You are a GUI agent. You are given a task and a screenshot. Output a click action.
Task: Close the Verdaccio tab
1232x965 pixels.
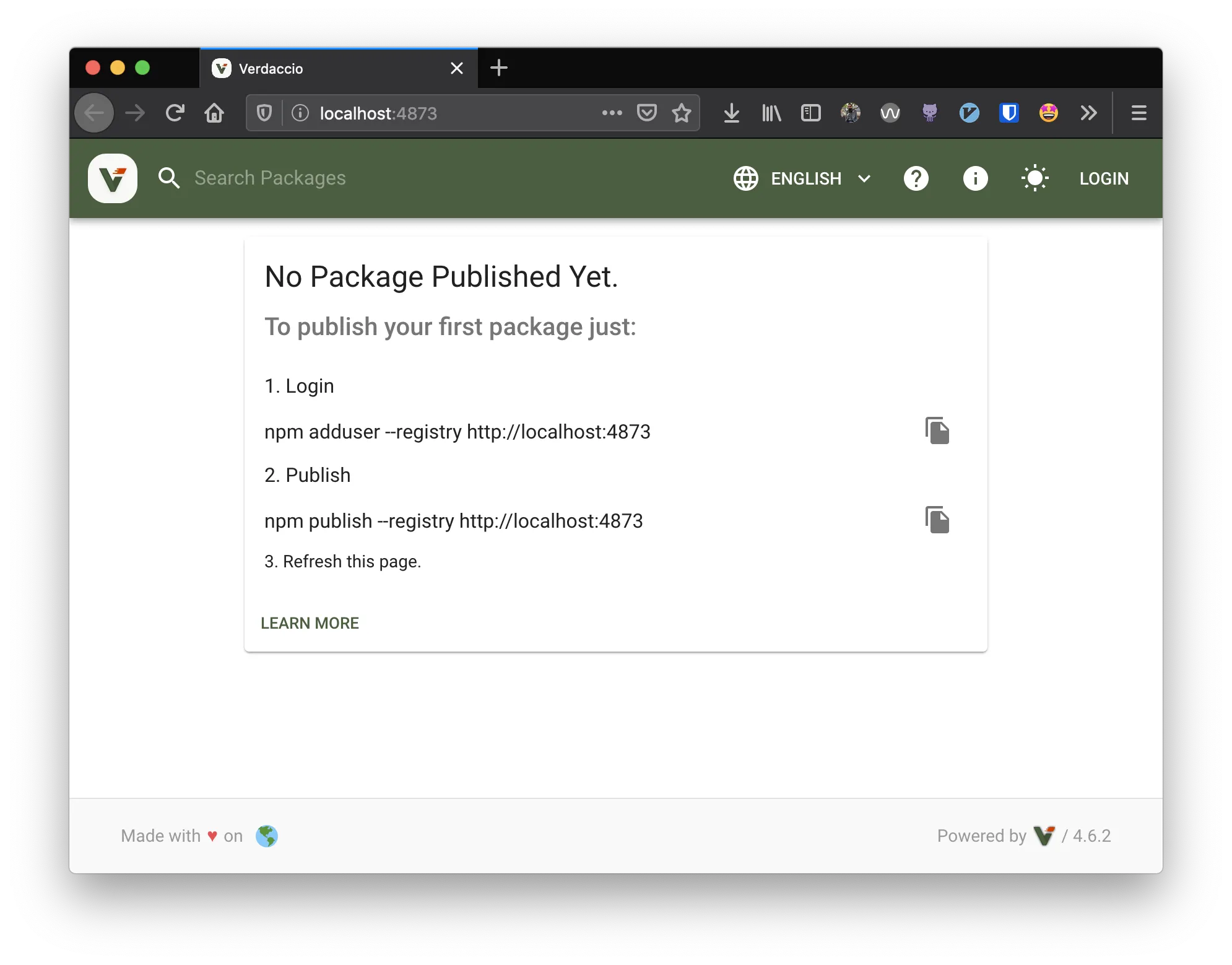[457, 68]
